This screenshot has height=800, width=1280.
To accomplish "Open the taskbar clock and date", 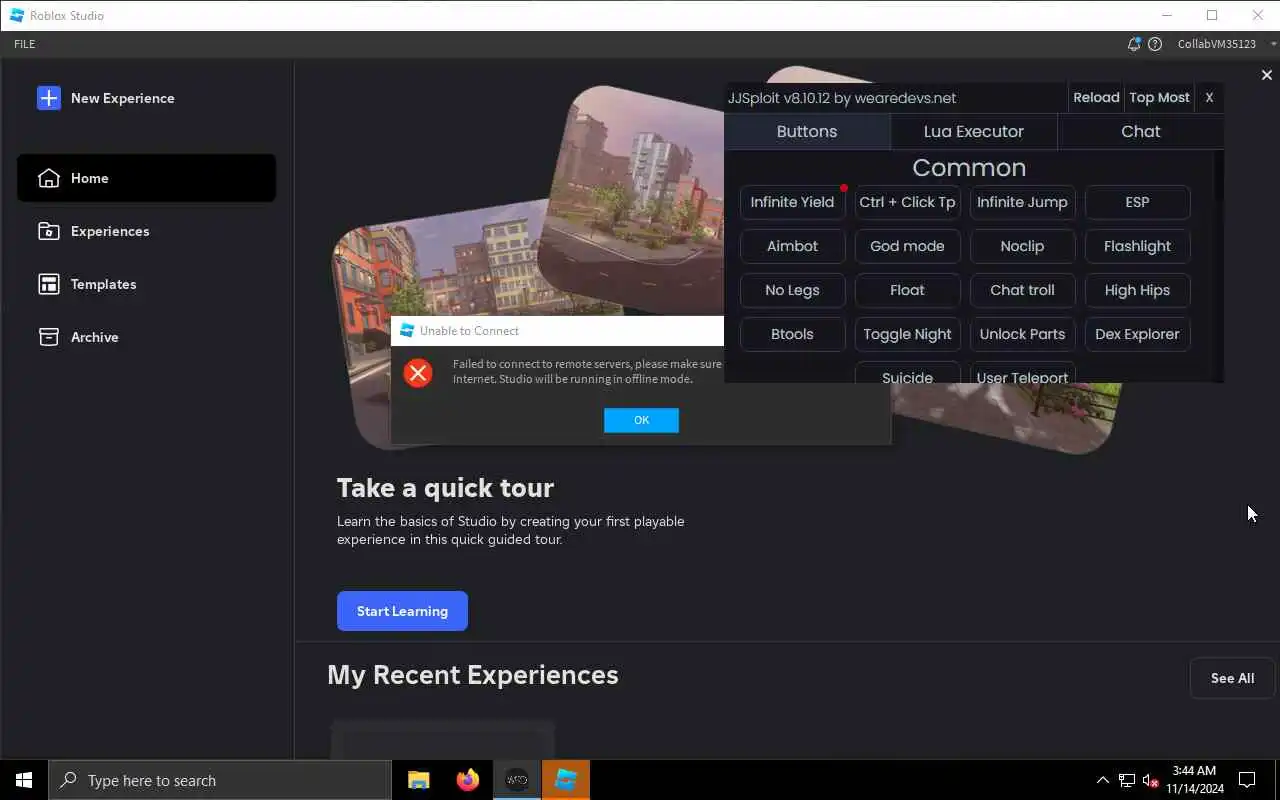I will (1194, 780).
